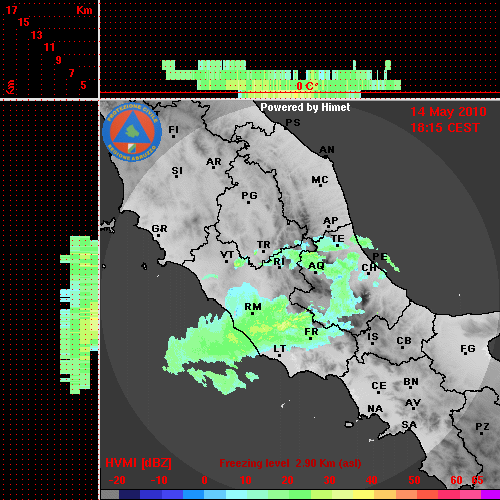This screenshot has width=500, height=500.
Task: Select the AQ station marker
Action: [x=316, y=267]
